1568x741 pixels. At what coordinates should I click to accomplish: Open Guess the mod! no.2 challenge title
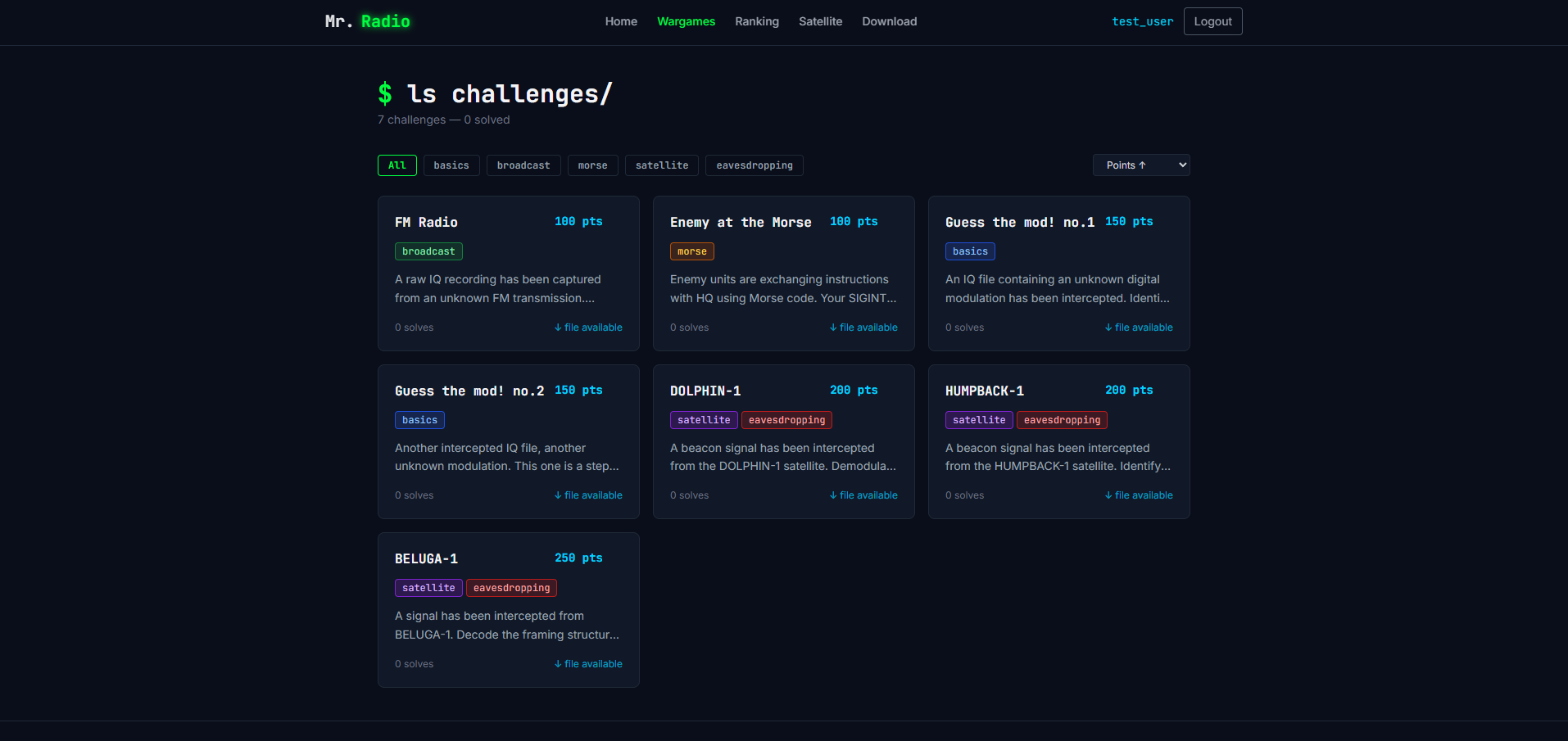469,391
